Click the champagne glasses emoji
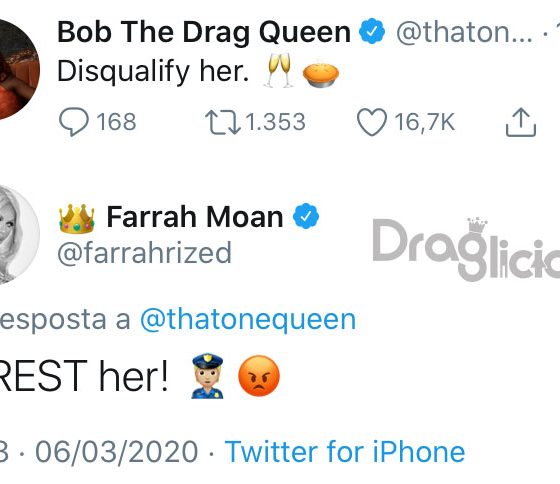 point(279,70)
